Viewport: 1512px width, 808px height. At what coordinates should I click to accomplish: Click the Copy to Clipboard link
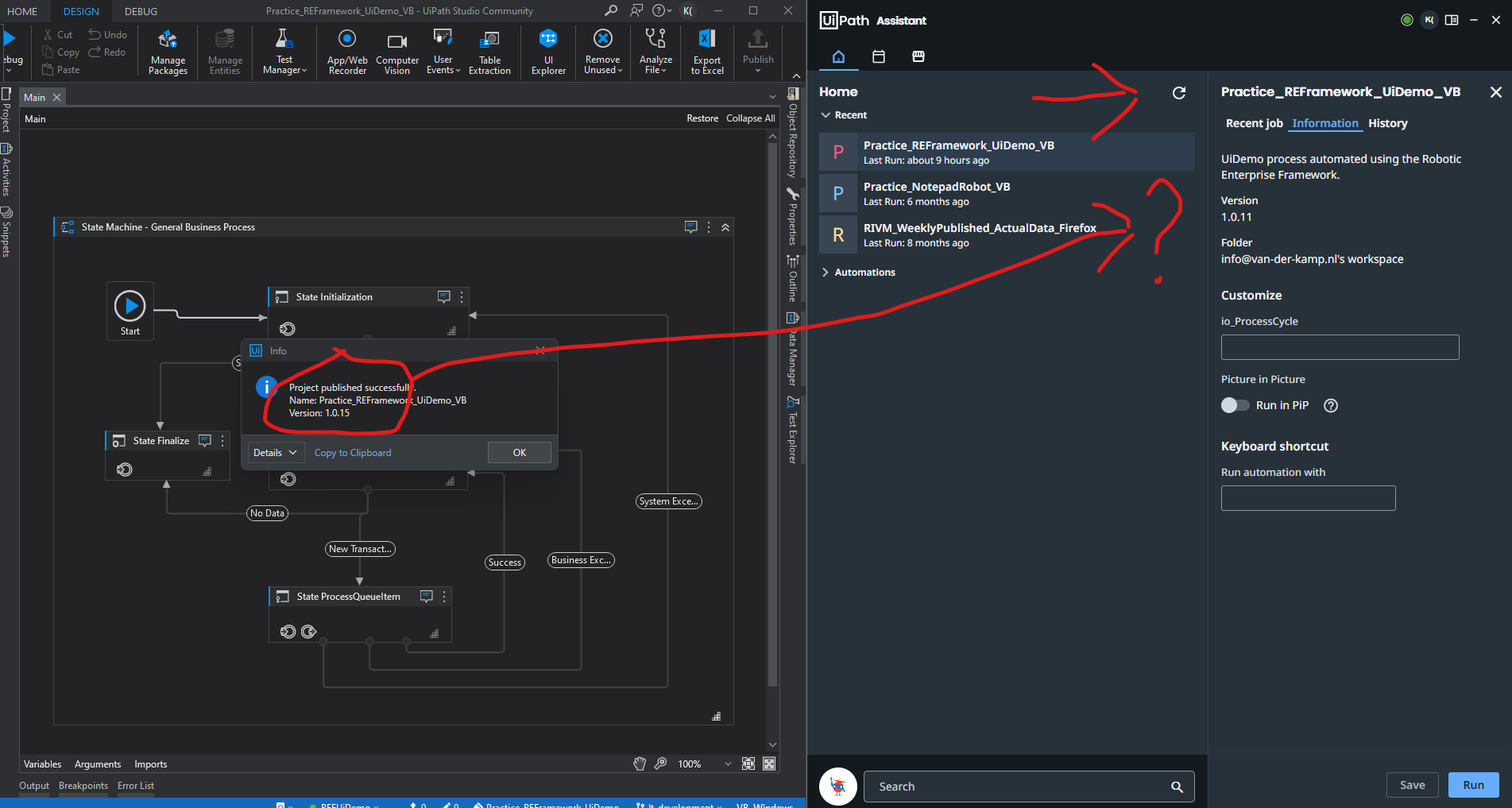coord(353,453)
